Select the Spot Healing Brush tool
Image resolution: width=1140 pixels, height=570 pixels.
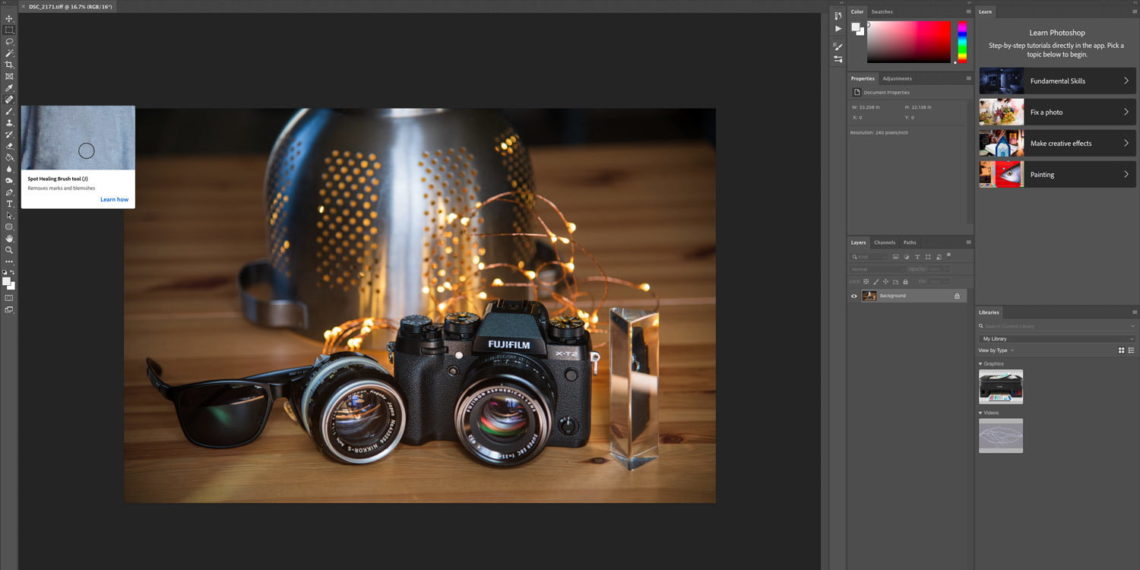pos(9,100)
